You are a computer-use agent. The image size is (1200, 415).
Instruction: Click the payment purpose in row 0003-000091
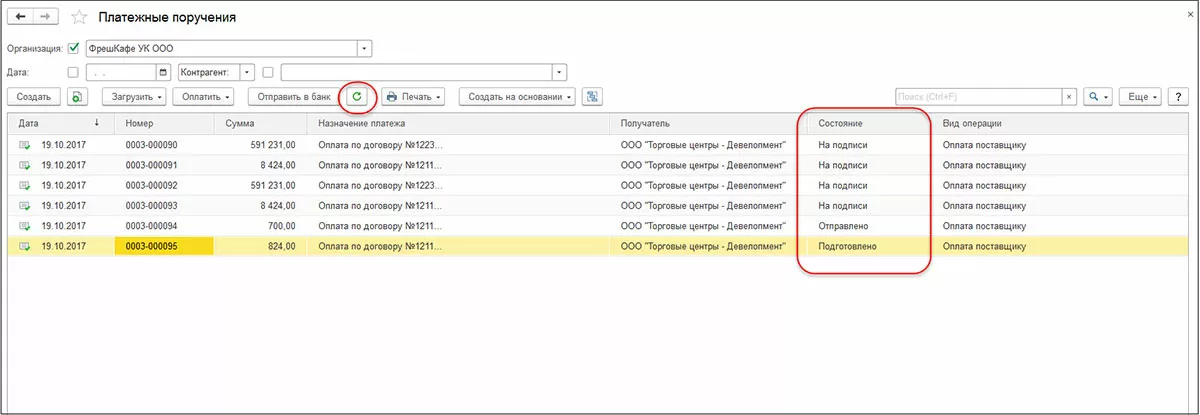click(458, 165)
